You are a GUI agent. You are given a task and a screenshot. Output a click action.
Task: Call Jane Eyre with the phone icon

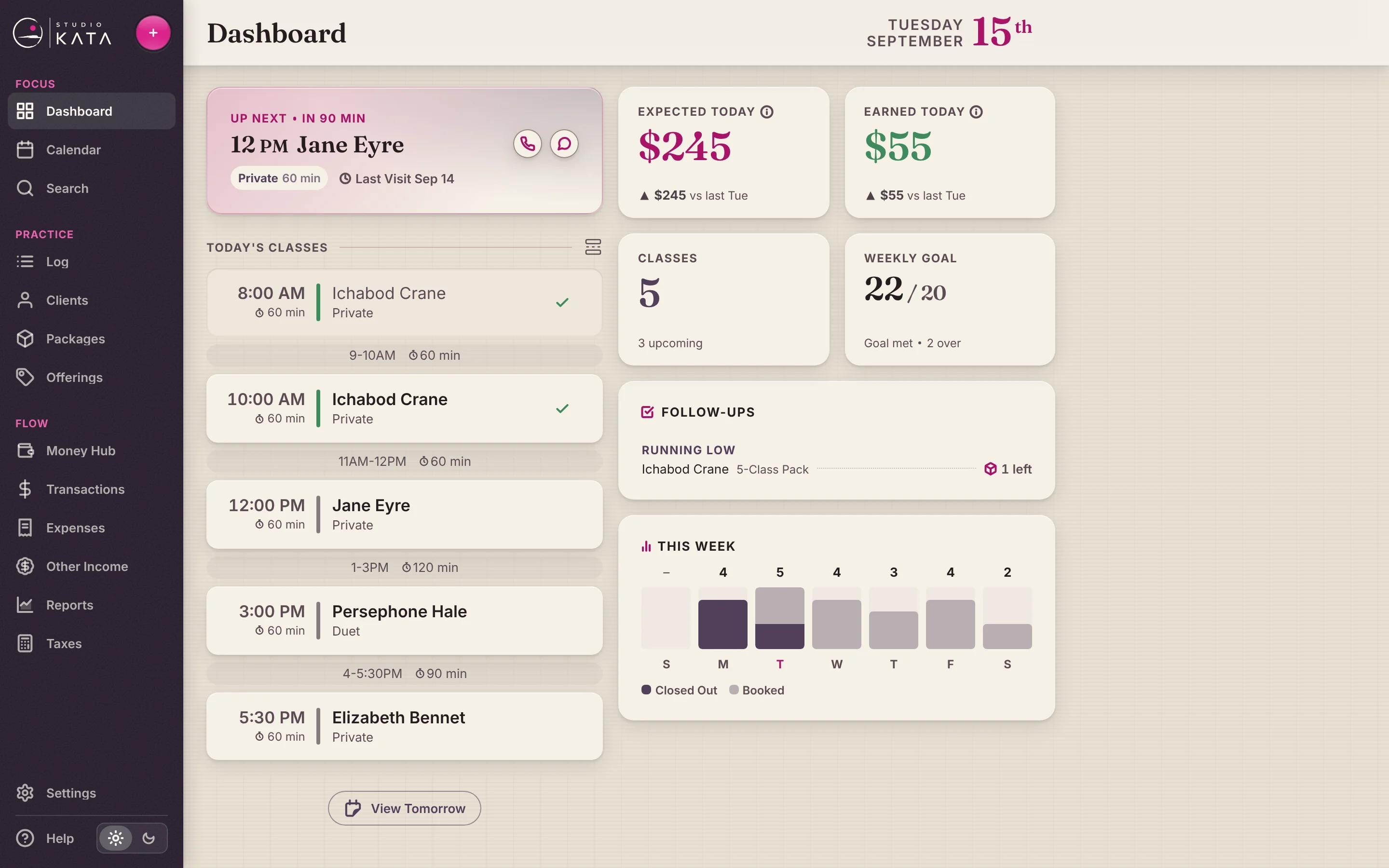[x=528, y=144]
